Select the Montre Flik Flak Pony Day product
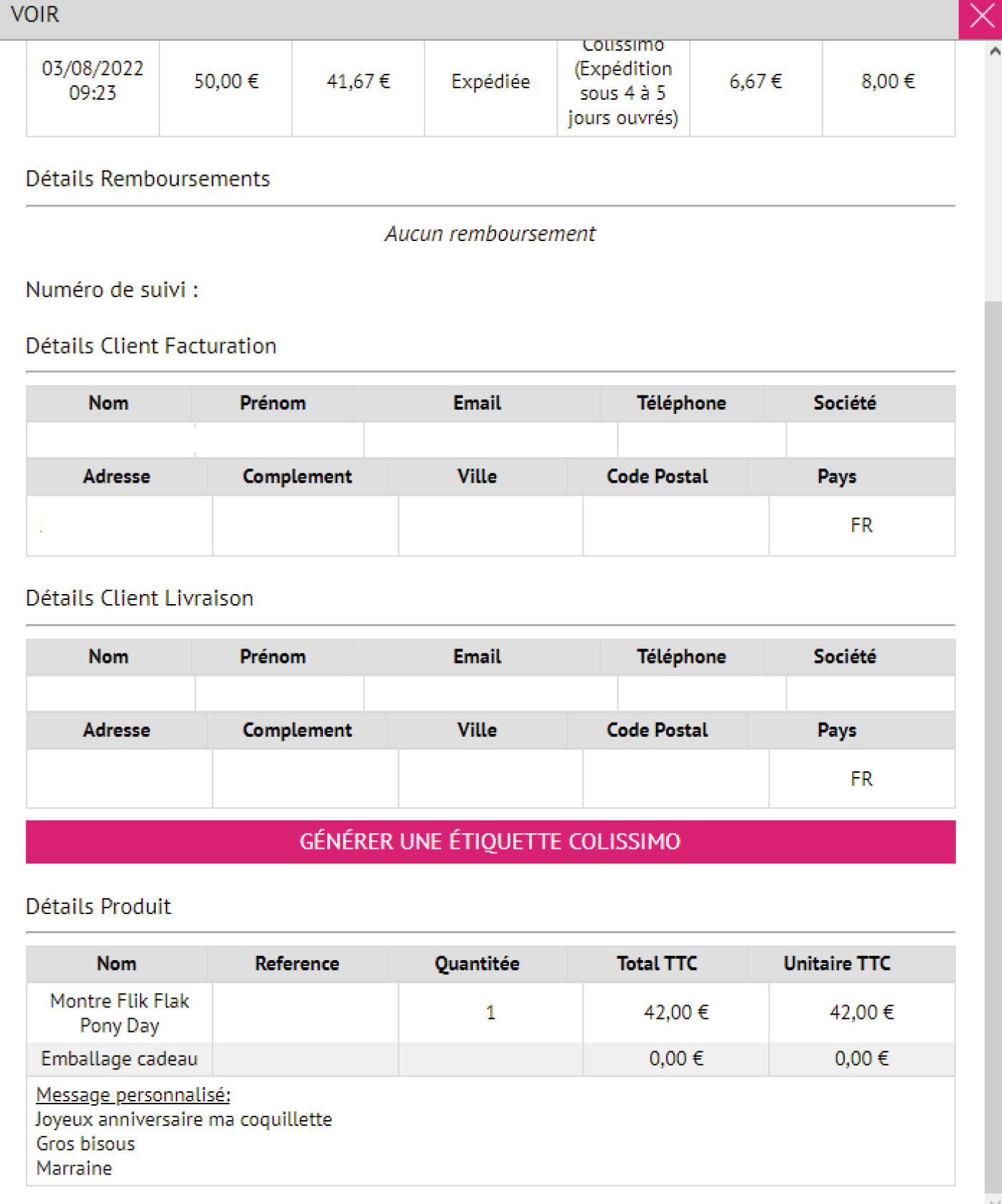Viewport: 1002px width, 1204px height. (119, 1012)
